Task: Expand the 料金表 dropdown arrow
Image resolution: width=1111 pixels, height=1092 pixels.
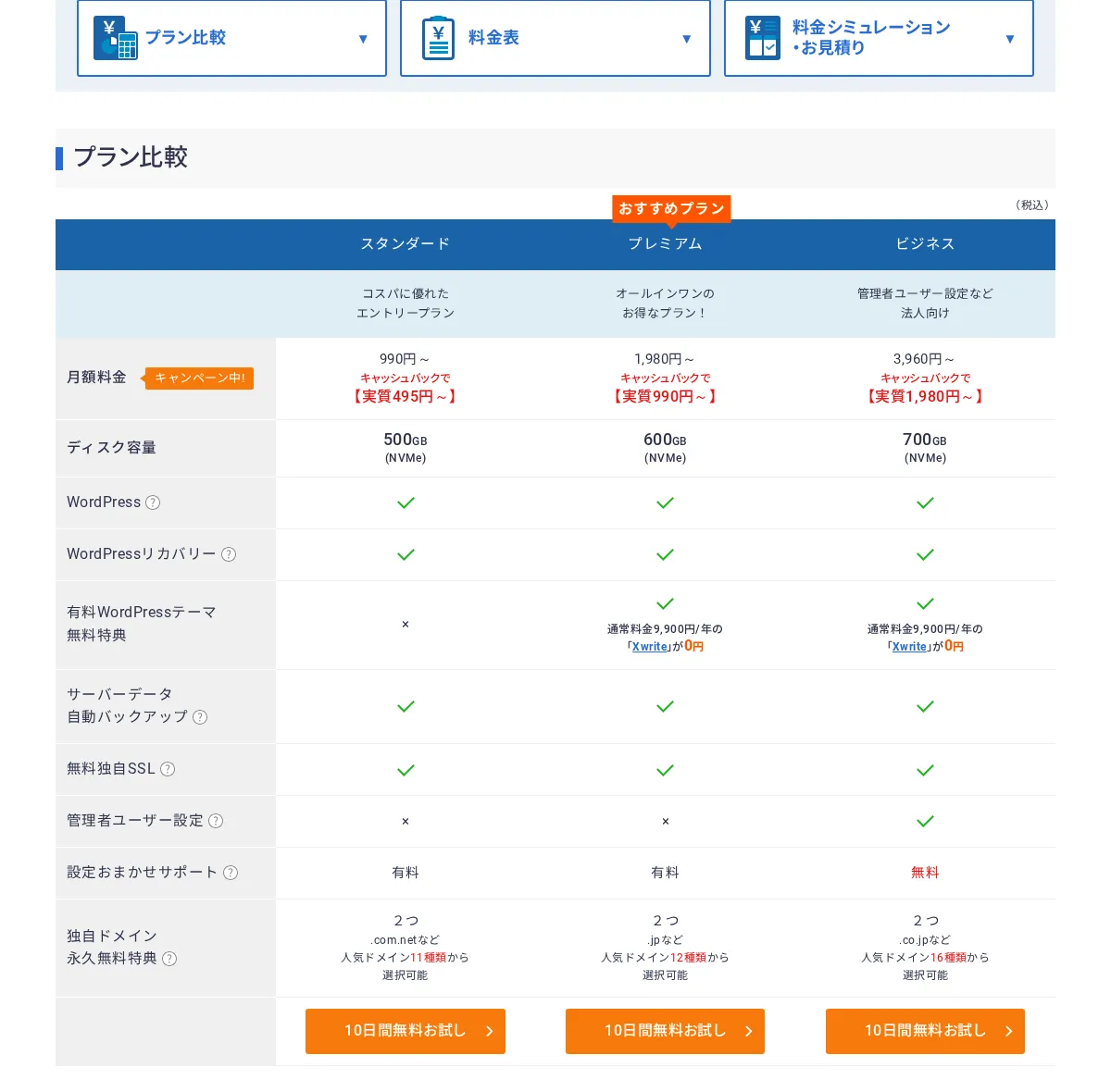Action: pyautogui.click(x=686, y=39)
